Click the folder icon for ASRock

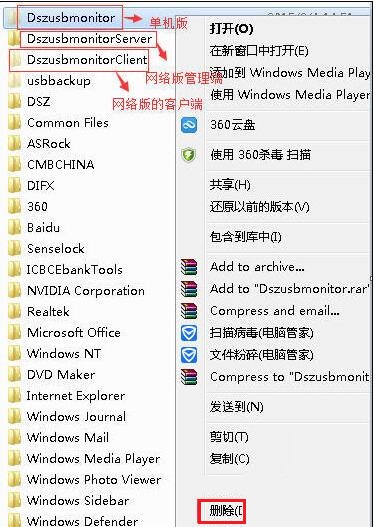[14, 144]
